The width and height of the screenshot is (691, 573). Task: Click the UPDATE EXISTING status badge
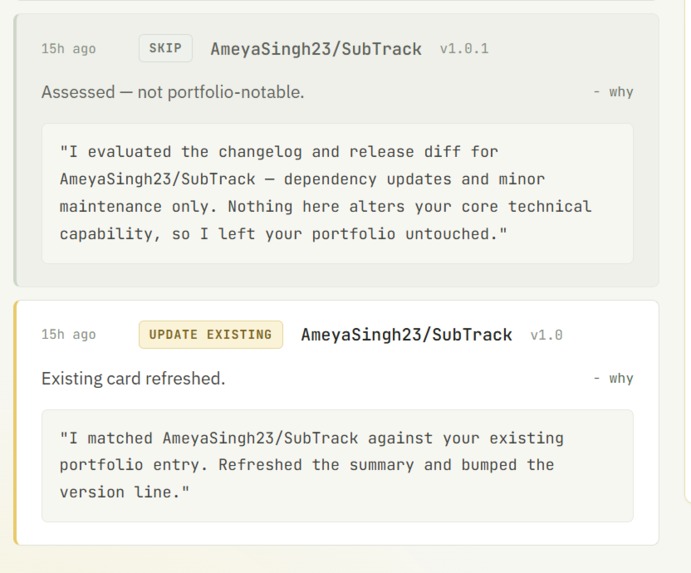[x=211, y=335]
